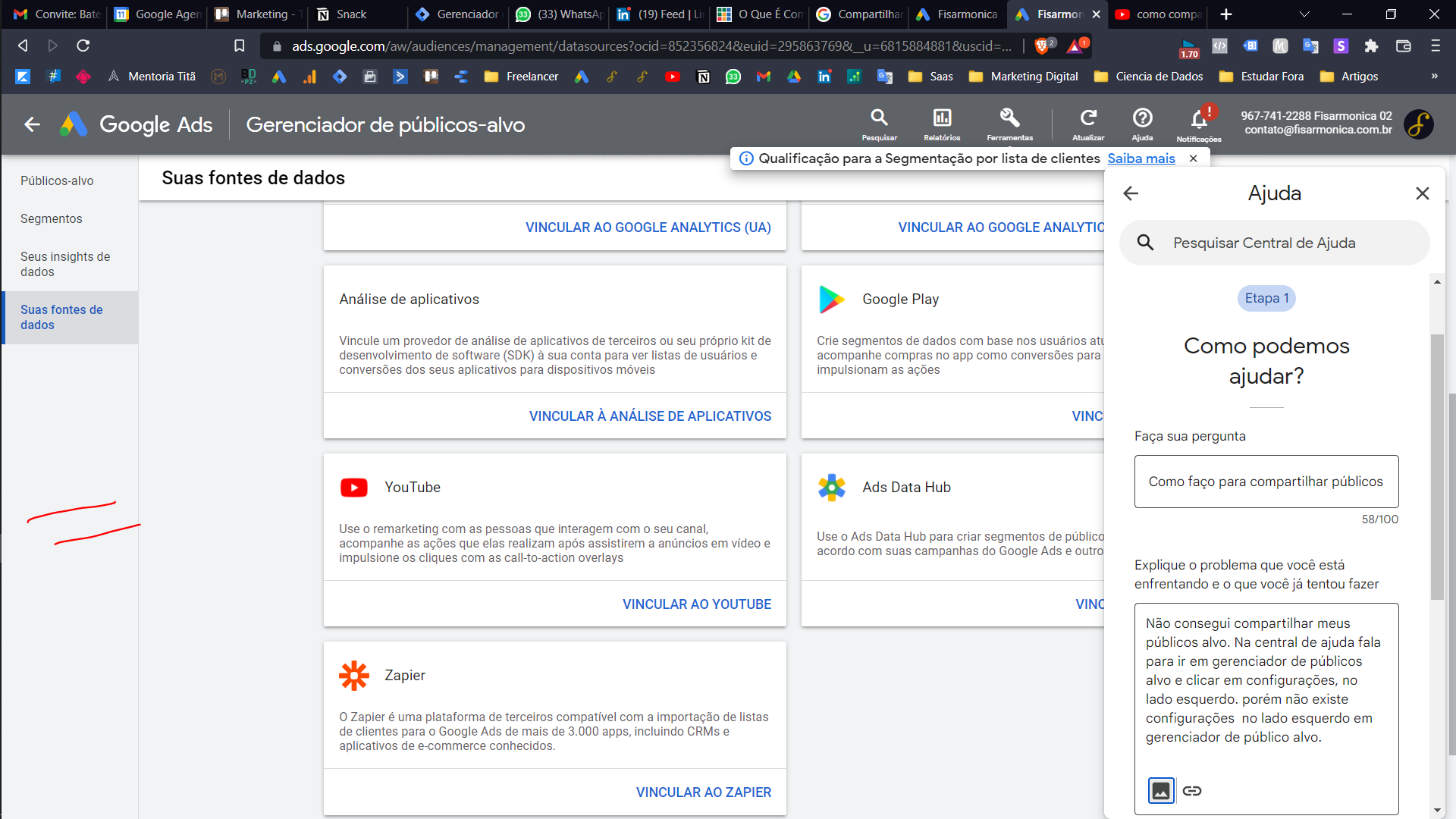Click VINCULAR AO GOOGLE ANALYTICS (UA)
Image resolution: width=1456 pixels, height=819 pixels.
click(x=648, y=227)
